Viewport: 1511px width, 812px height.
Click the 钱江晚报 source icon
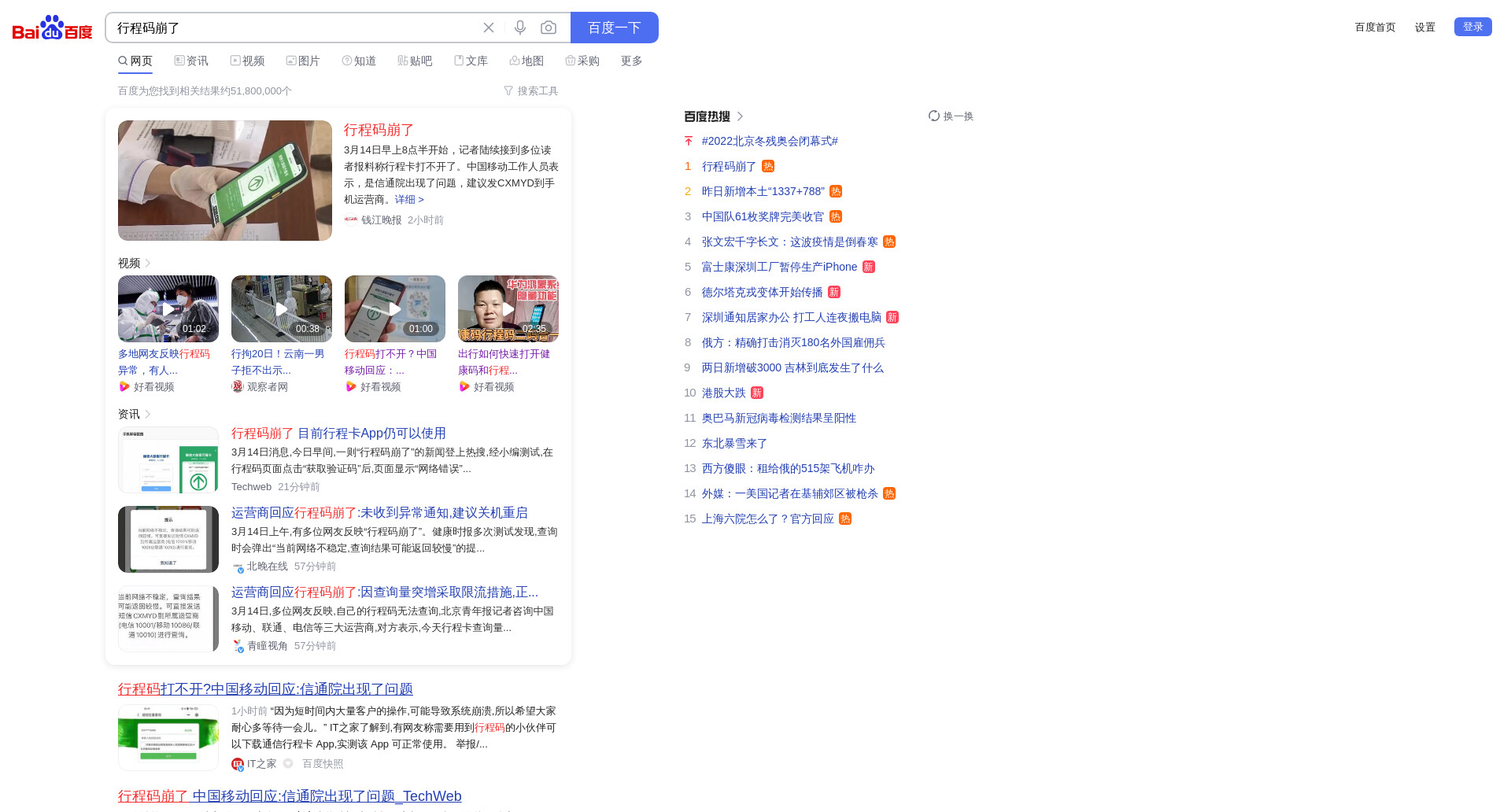(x=351, y=220)
